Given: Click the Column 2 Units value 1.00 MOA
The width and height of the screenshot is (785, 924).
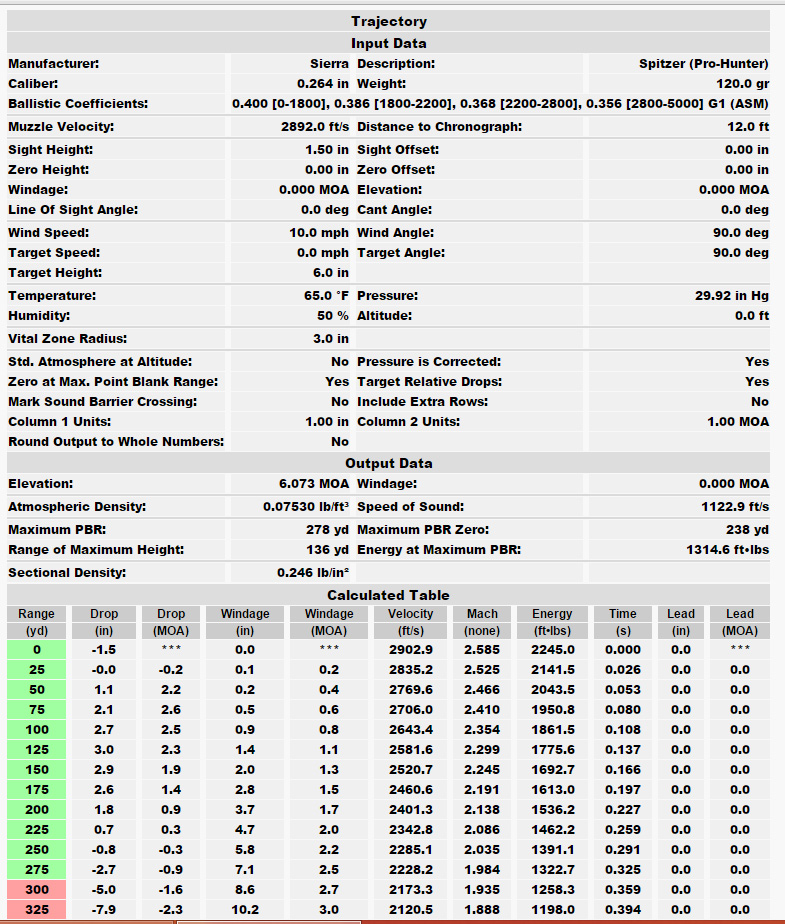Looking at the screenshot, I should pos(738,422).
